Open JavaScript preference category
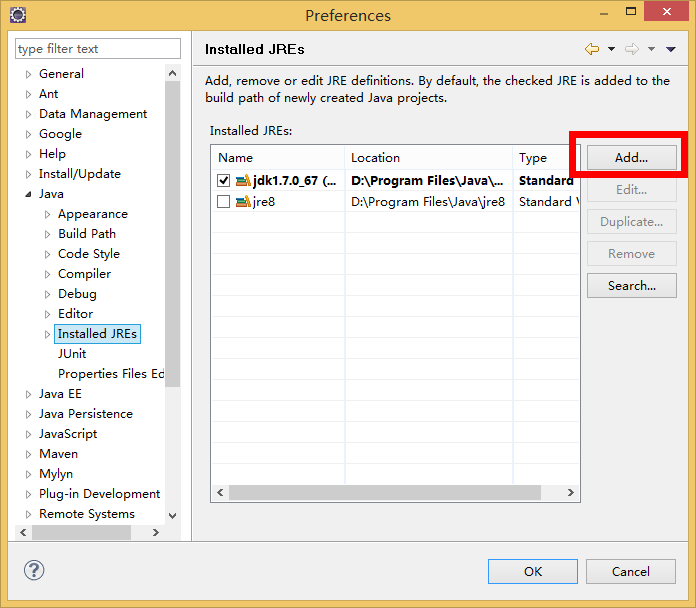This screenshot has width=696, height=608. 68,434
